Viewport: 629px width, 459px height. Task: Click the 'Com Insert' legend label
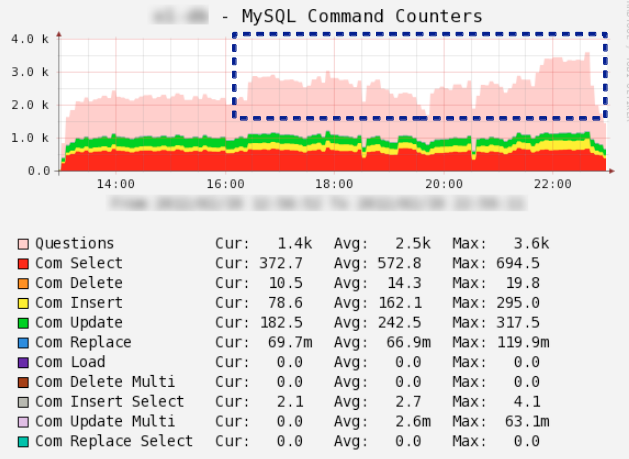pyautogui.click(x=79, y=303)
